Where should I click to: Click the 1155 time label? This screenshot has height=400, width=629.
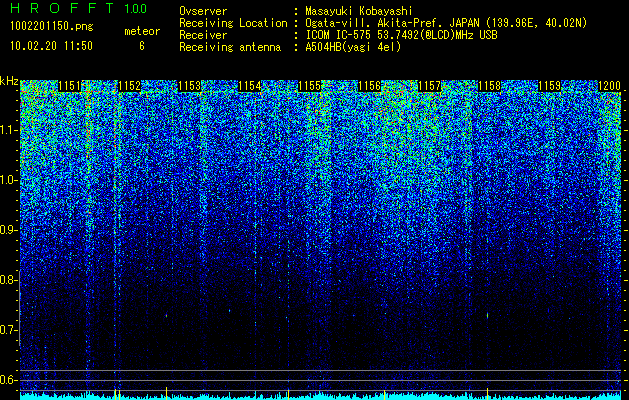click(x=309, y=86)
